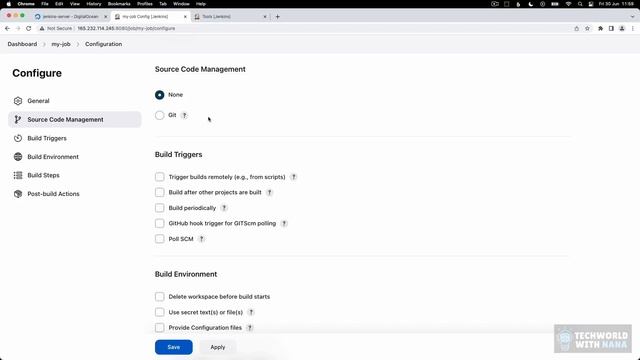The image size is (640, 360).
Task: Enable Build after other projects are built
Action: point(160,192)
